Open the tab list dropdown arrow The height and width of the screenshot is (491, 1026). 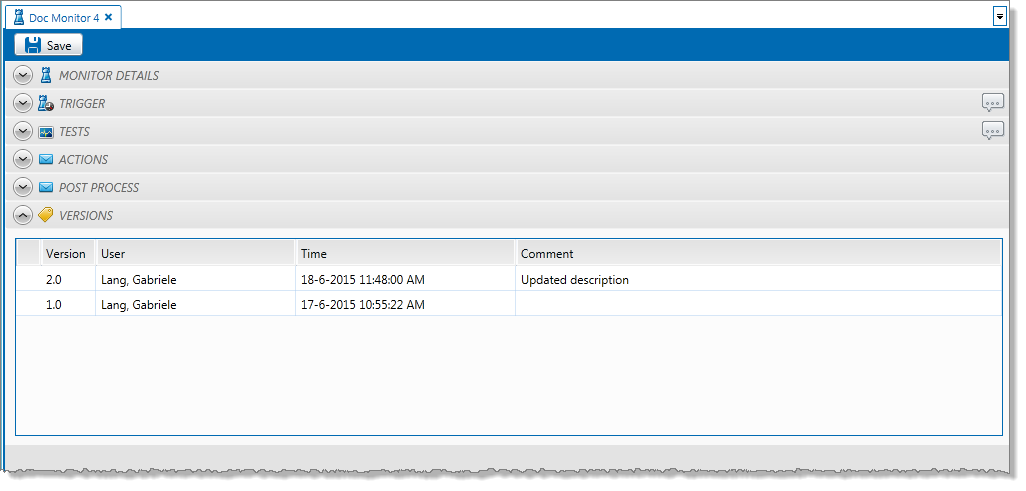pos(999,16)
